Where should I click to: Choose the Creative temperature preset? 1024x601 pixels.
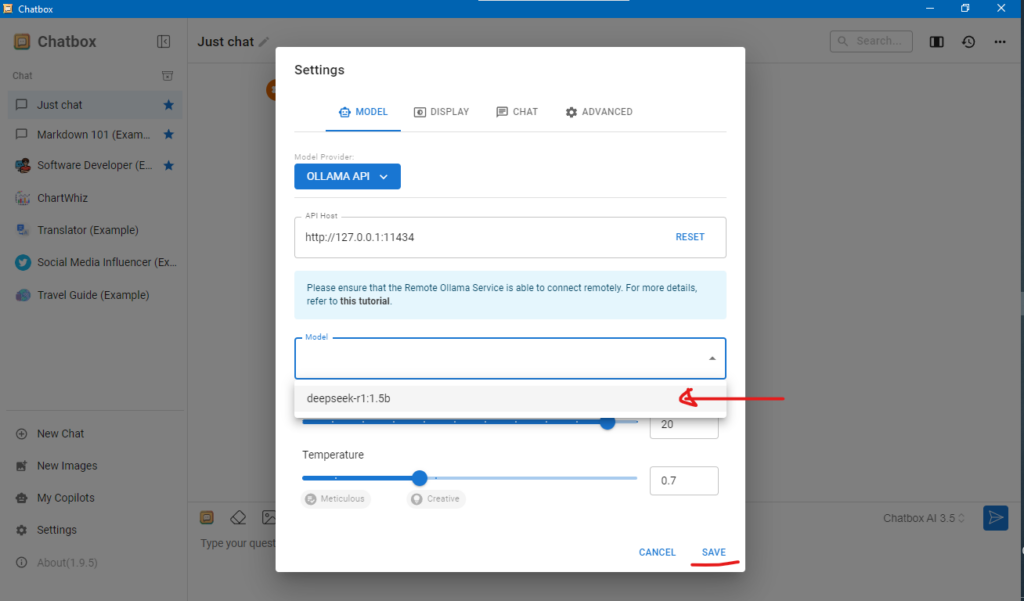(x=436, y=499)
